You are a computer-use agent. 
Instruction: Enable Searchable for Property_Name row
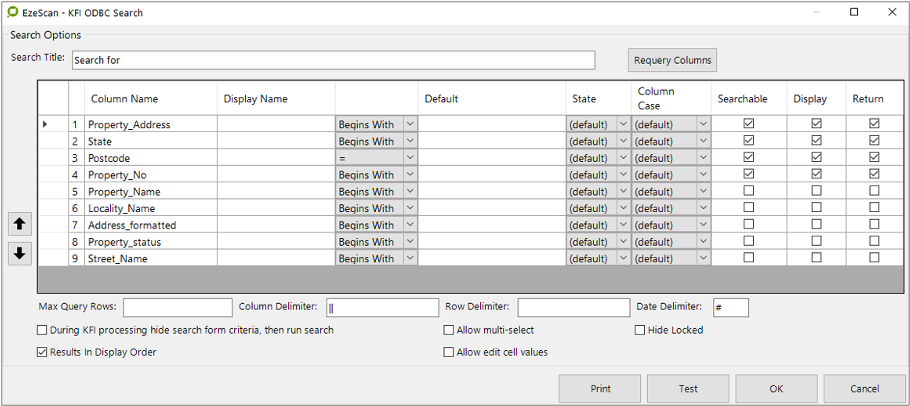[748, 191]
